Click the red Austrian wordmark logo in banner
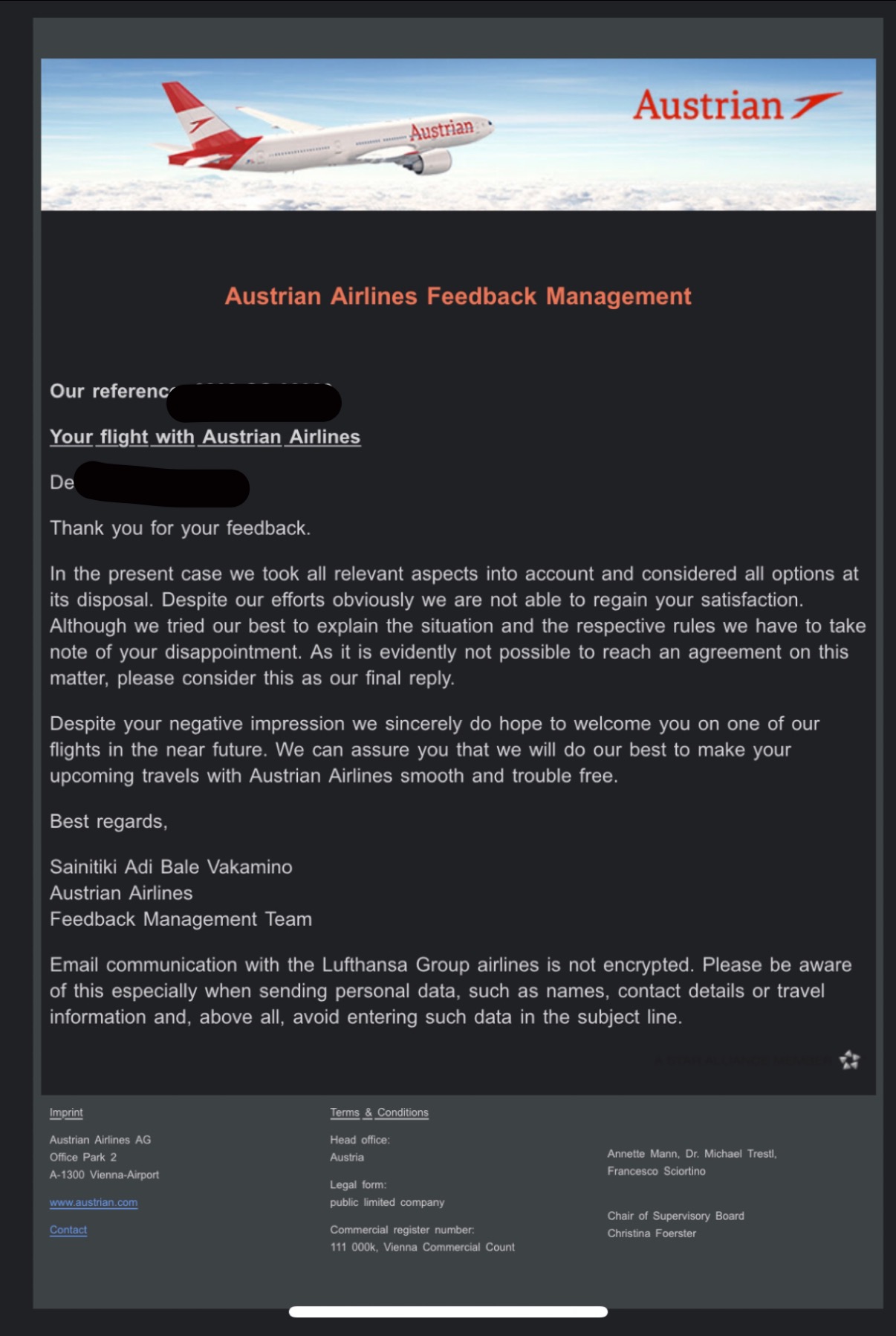This screenshot has width=896, height=1336. pyautogui.click(x=736, y=106)
